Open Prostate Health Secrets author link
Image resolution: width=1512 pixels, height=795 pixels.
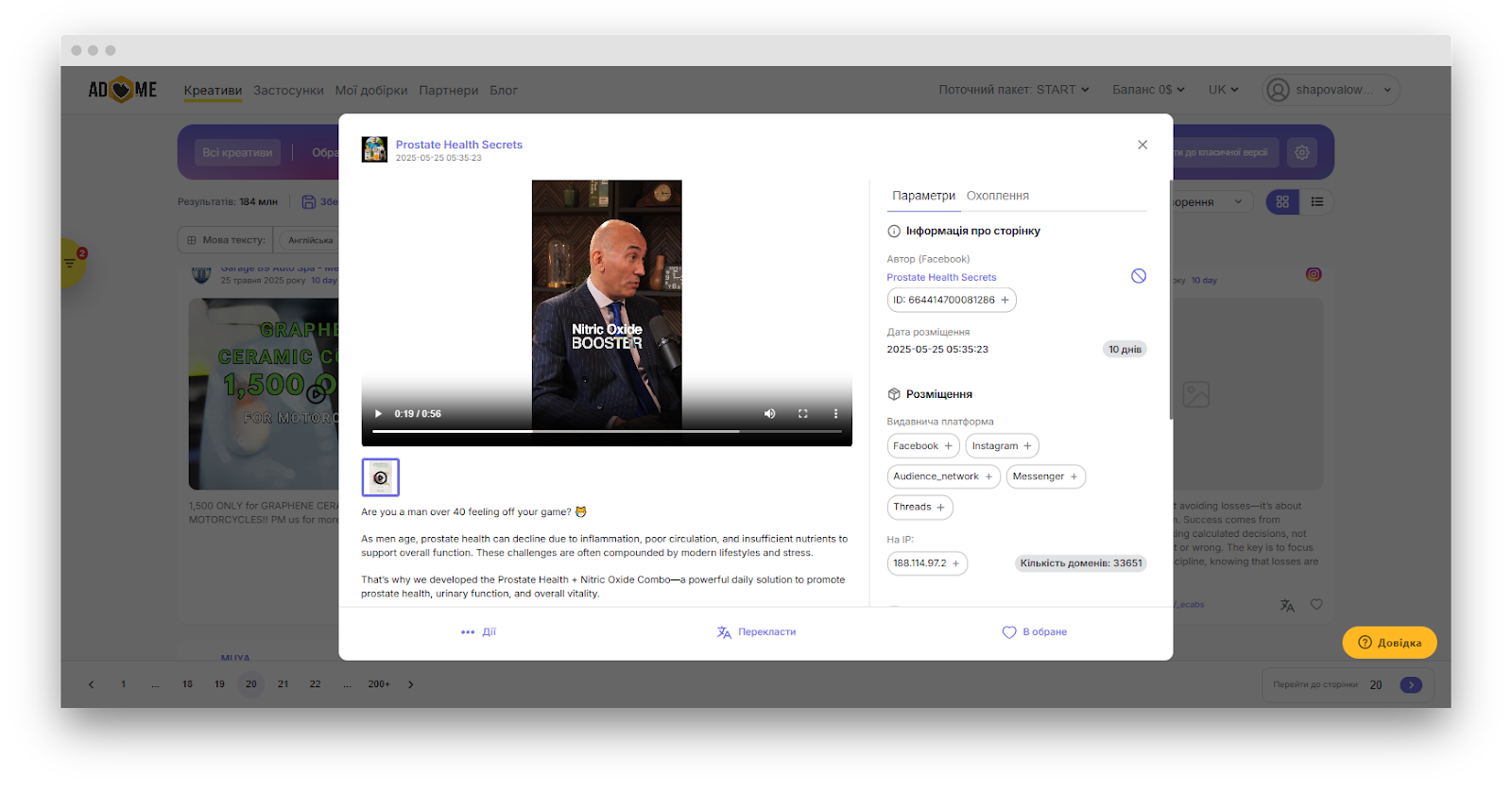coord(941,278)
